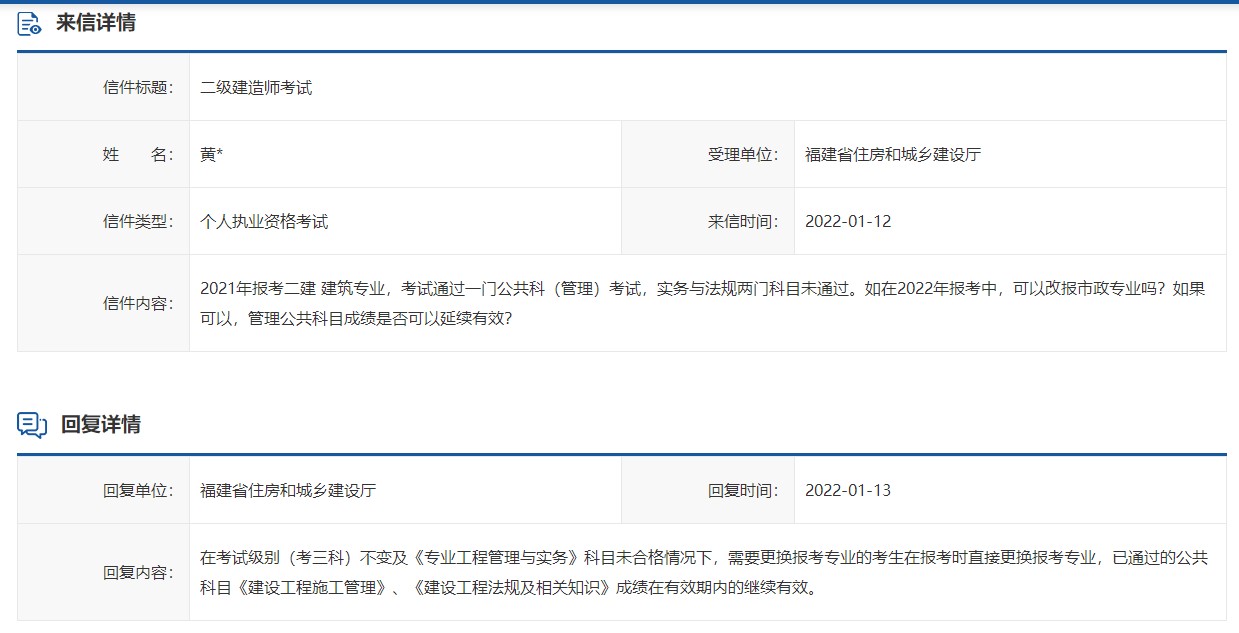Select the letter type 个人执业资格考试
Image resolution: width=1239 pixels, height=633 pixels.
point(262,221)
